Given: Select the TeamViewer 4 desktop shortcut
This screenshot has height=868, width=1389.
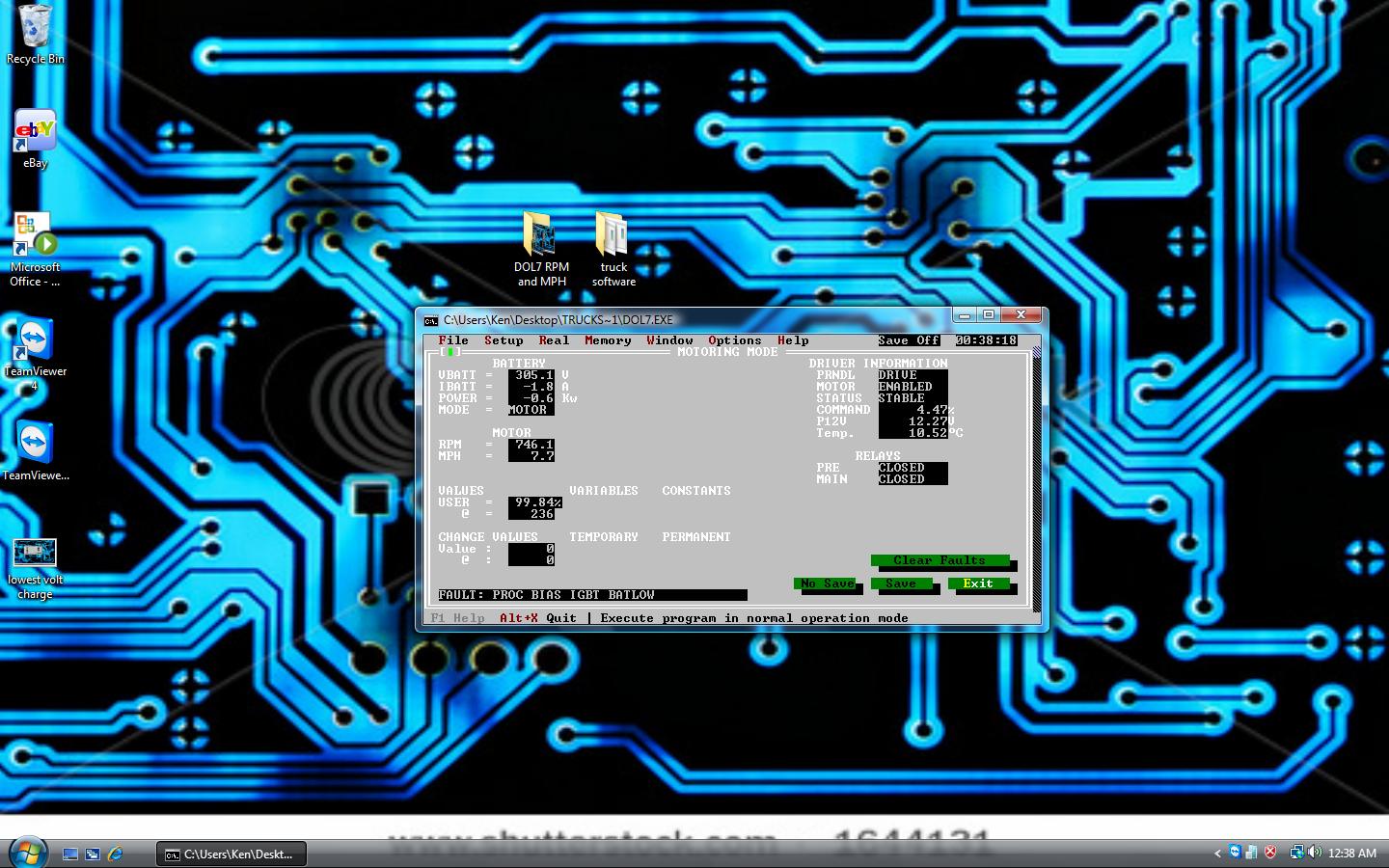Looking at the screenshot, I should click(x=35, y=354).
